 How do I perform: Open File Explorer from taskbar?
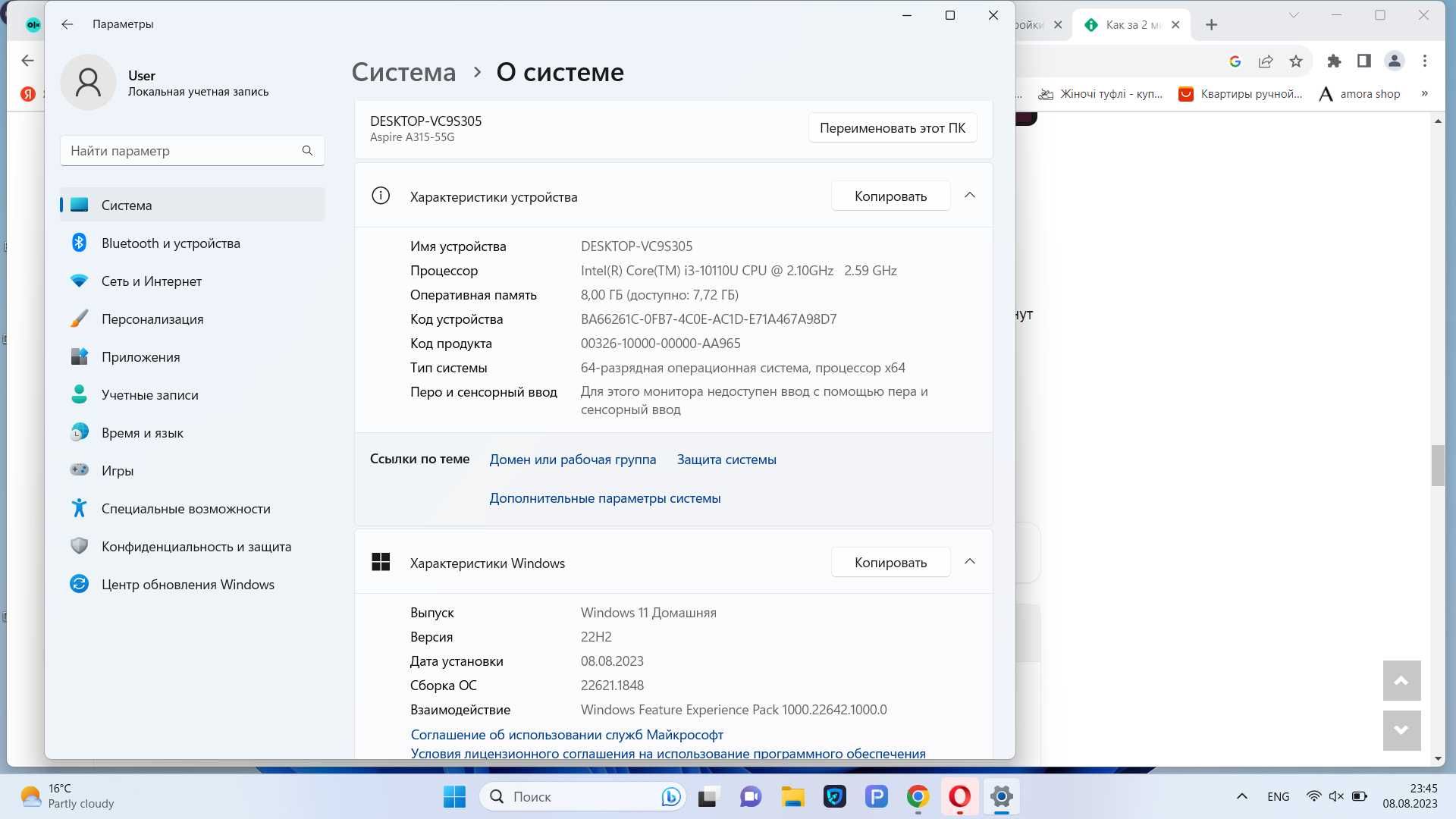coord(793,797)
